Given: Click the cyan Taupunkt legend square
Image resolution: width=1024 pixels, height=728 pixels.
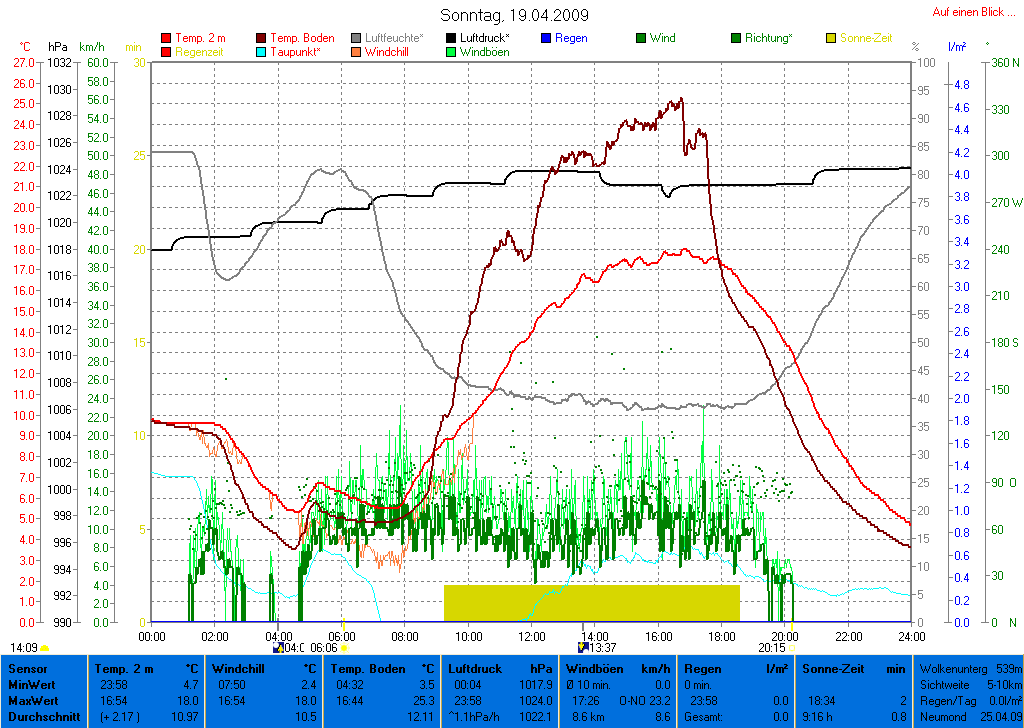Looking at the screenshot, I should tap(262, 52).
